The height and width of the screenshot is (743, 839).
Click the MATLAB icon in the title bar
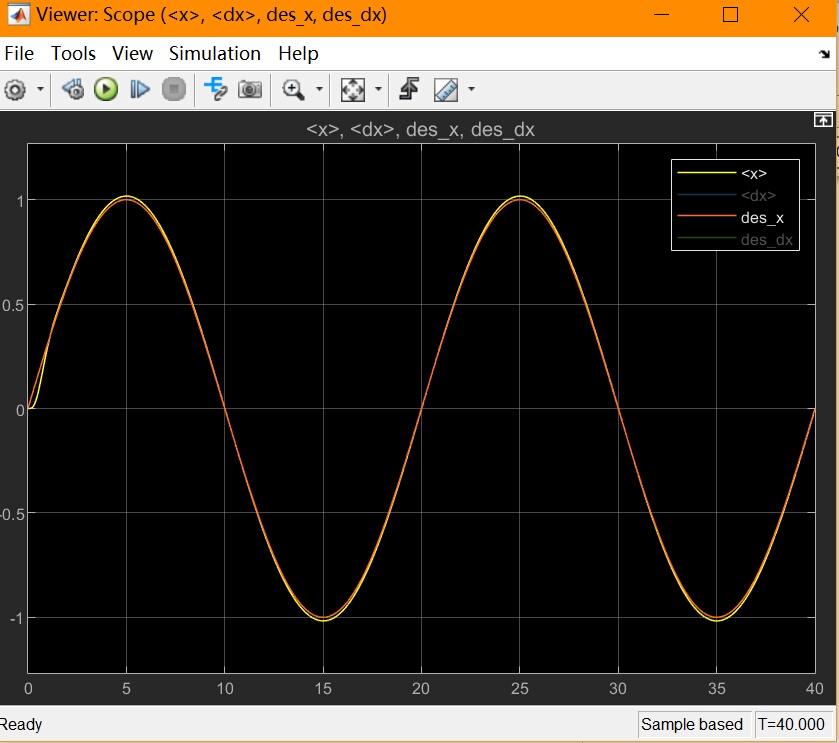click(x=18, y=14)
